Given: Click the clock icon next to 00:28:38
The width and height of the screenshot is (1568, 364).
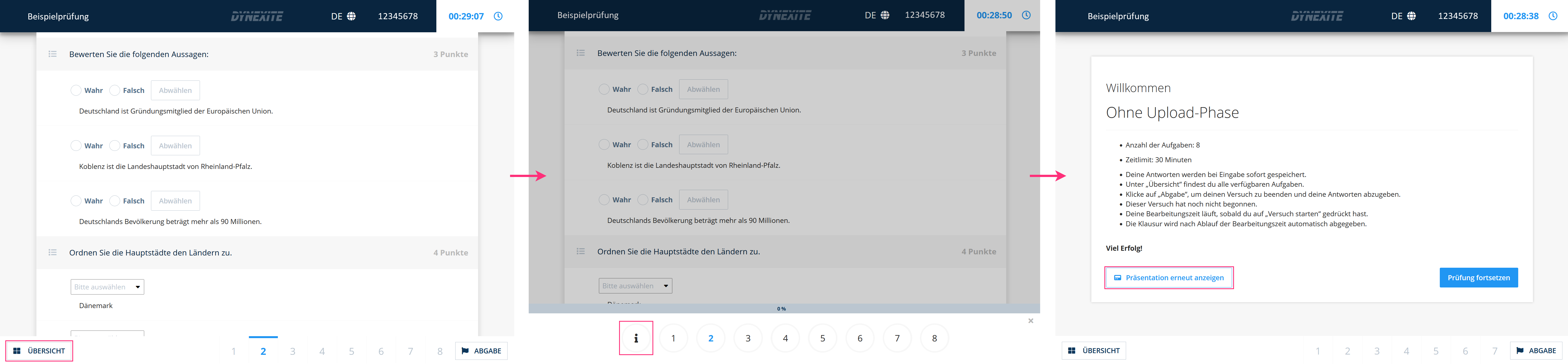Looking at the screenshot, I should 1553,16.
